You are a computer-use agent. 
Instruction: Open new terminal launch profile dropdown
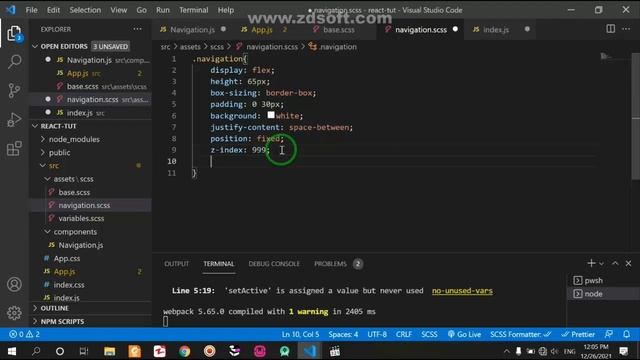click(x=602, y=264)
